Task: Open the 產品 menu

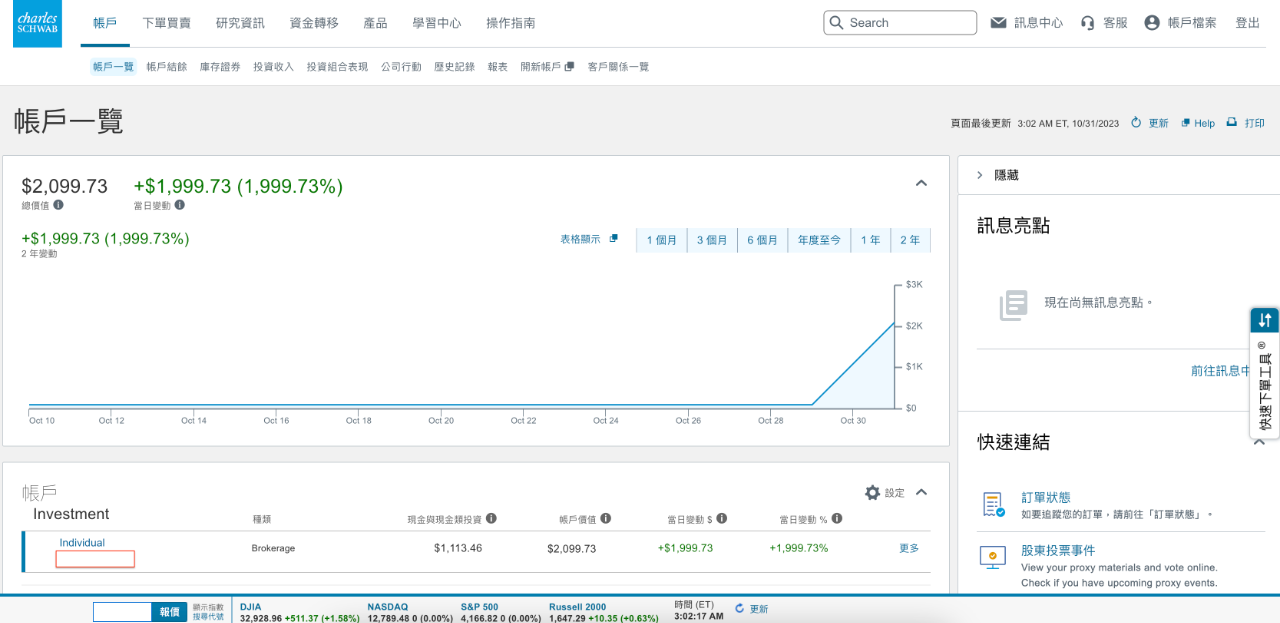Action: pos(375,23)
